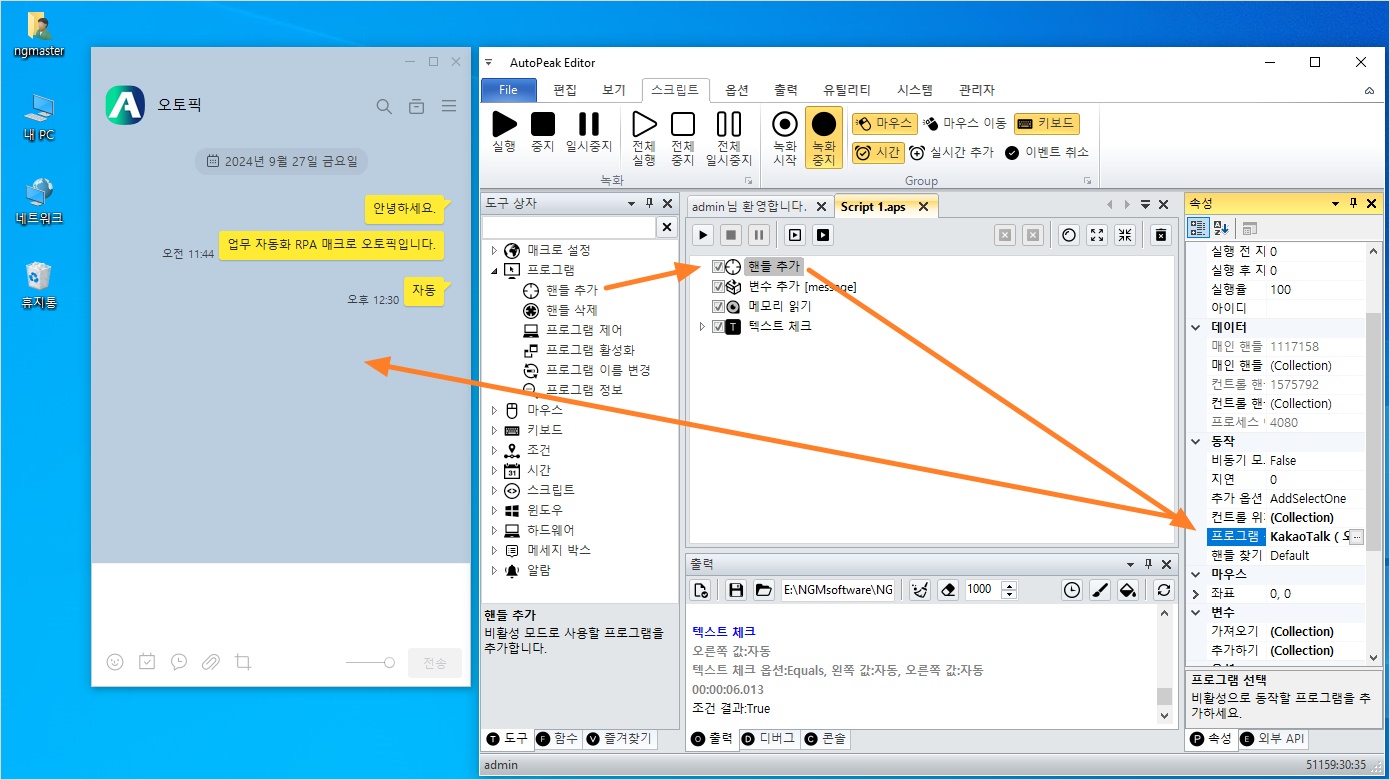Viewport: 1390px width, 780px height.
Task: Click the capture crop icon in KakaoTalk
Action: point(242,662)
